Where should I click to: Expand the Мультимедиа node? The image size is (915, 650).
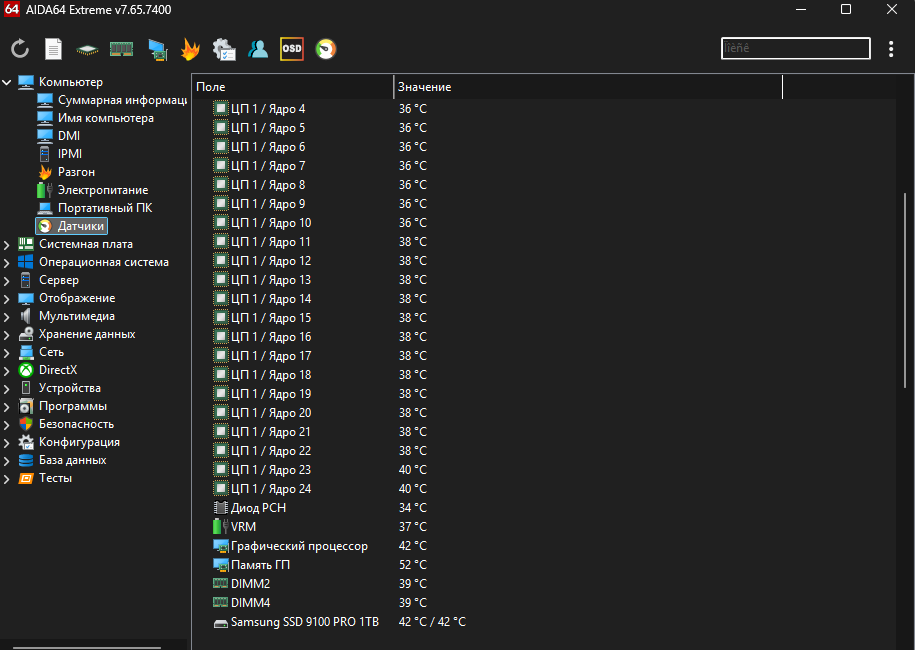point(7,317)
